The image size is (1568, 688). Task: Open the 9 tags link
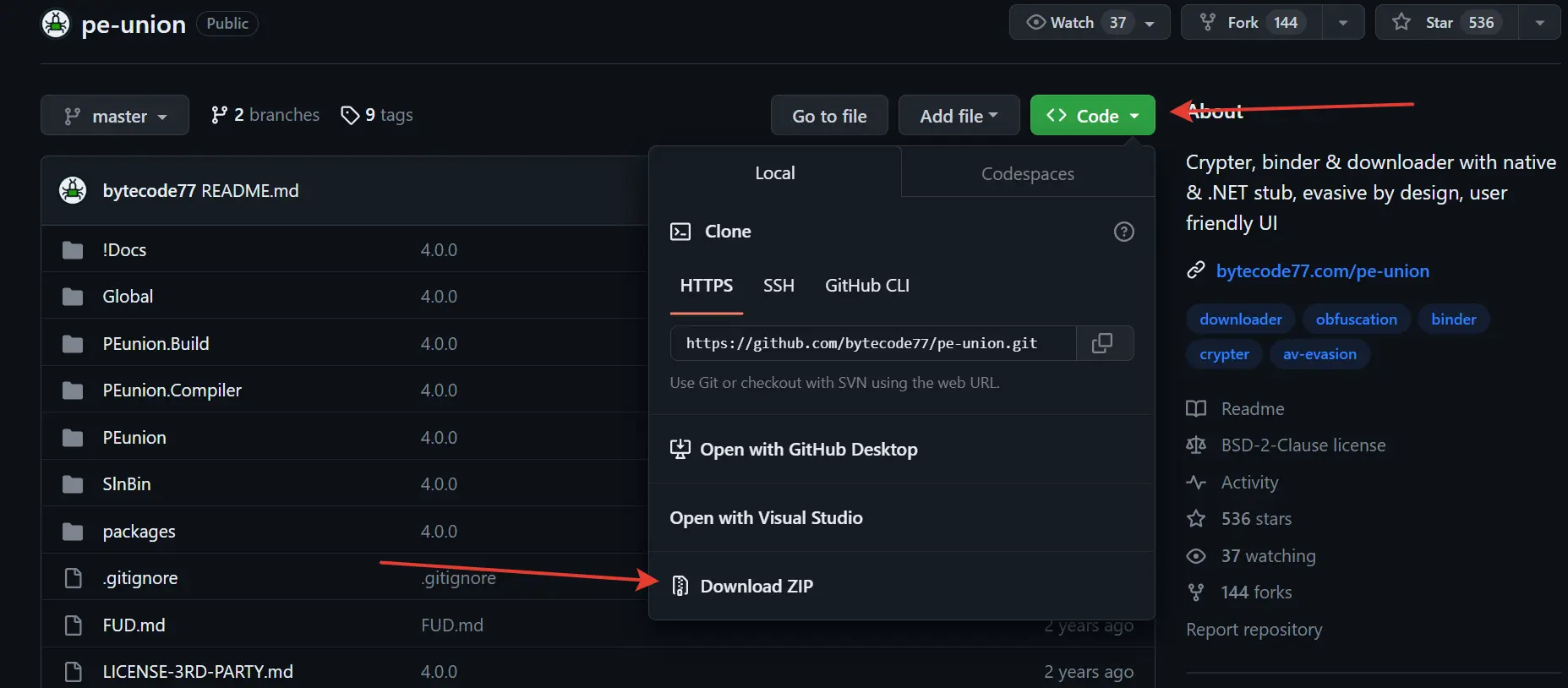(377, 115)
